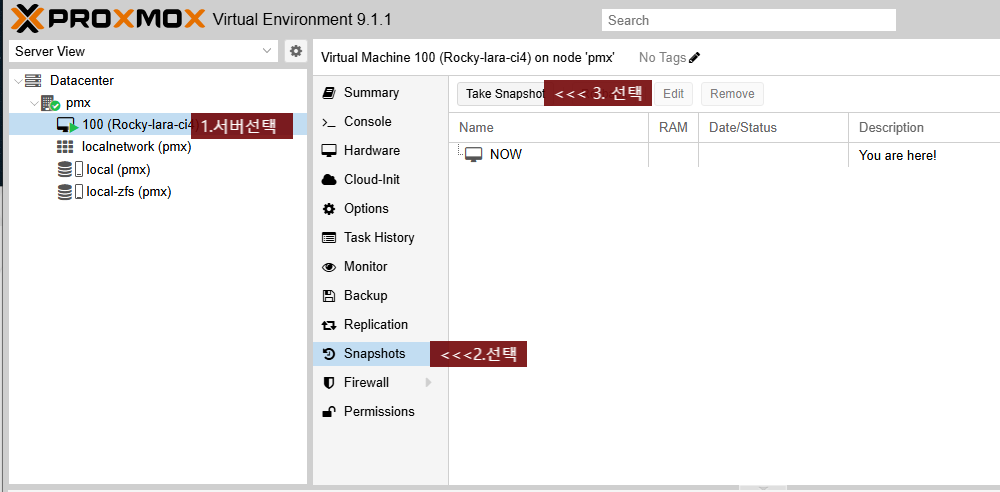Click the Take Snapshot button
This screenshot has width=1000, height=492.
[x=502, y=94]
